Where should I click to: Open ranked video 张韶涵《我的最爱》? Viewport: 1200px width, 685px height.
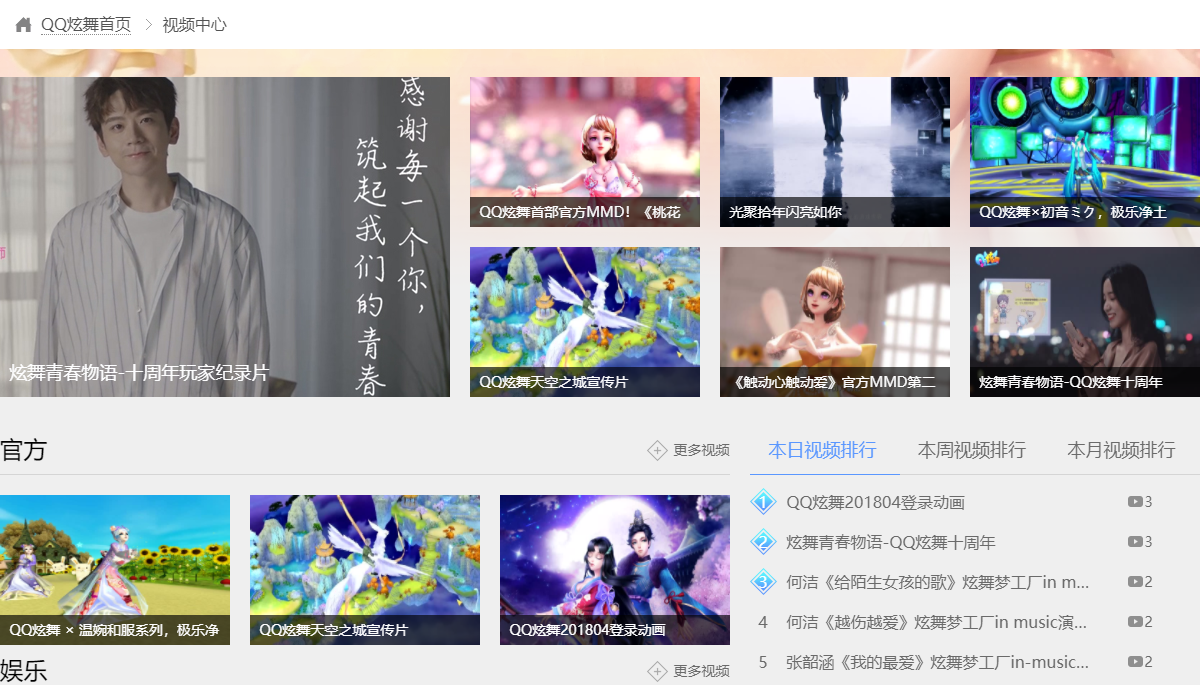[938, 662]
